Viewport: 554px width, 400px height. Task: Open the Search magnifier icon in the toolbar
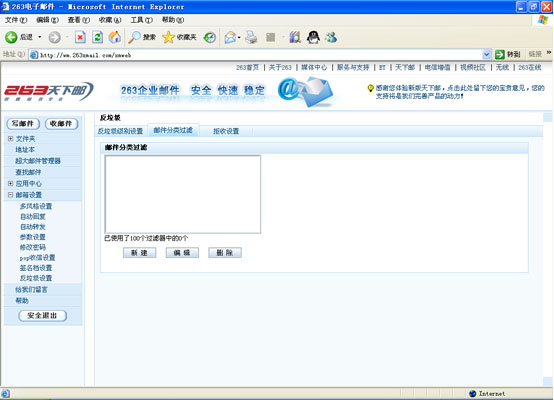(x=135, y=37)
